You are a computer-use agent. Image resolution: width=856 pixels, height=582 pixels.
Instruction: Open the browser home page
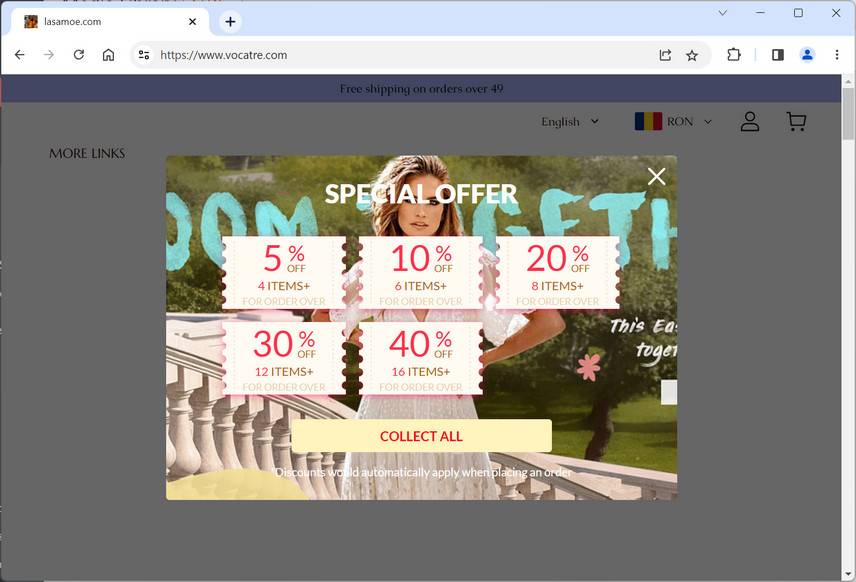point(109,55)
